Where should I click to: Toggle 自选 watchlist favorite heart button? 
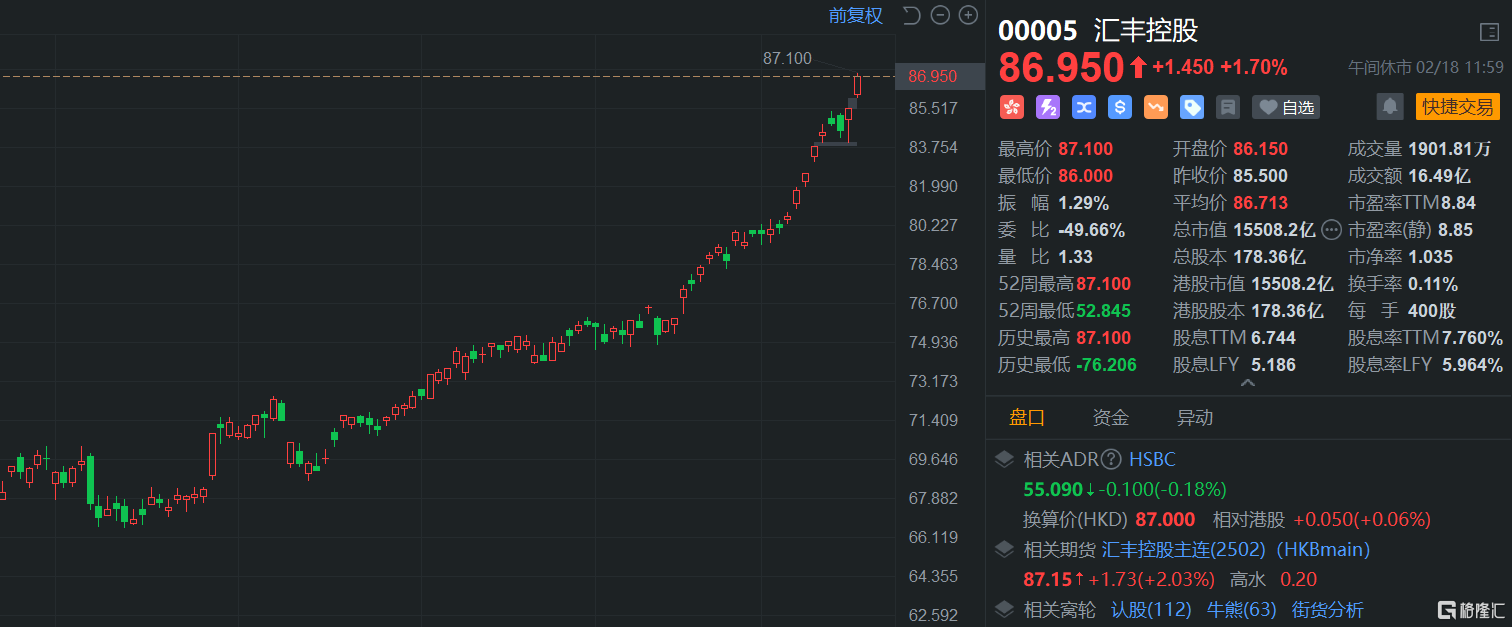click(x=1286, y=107)
